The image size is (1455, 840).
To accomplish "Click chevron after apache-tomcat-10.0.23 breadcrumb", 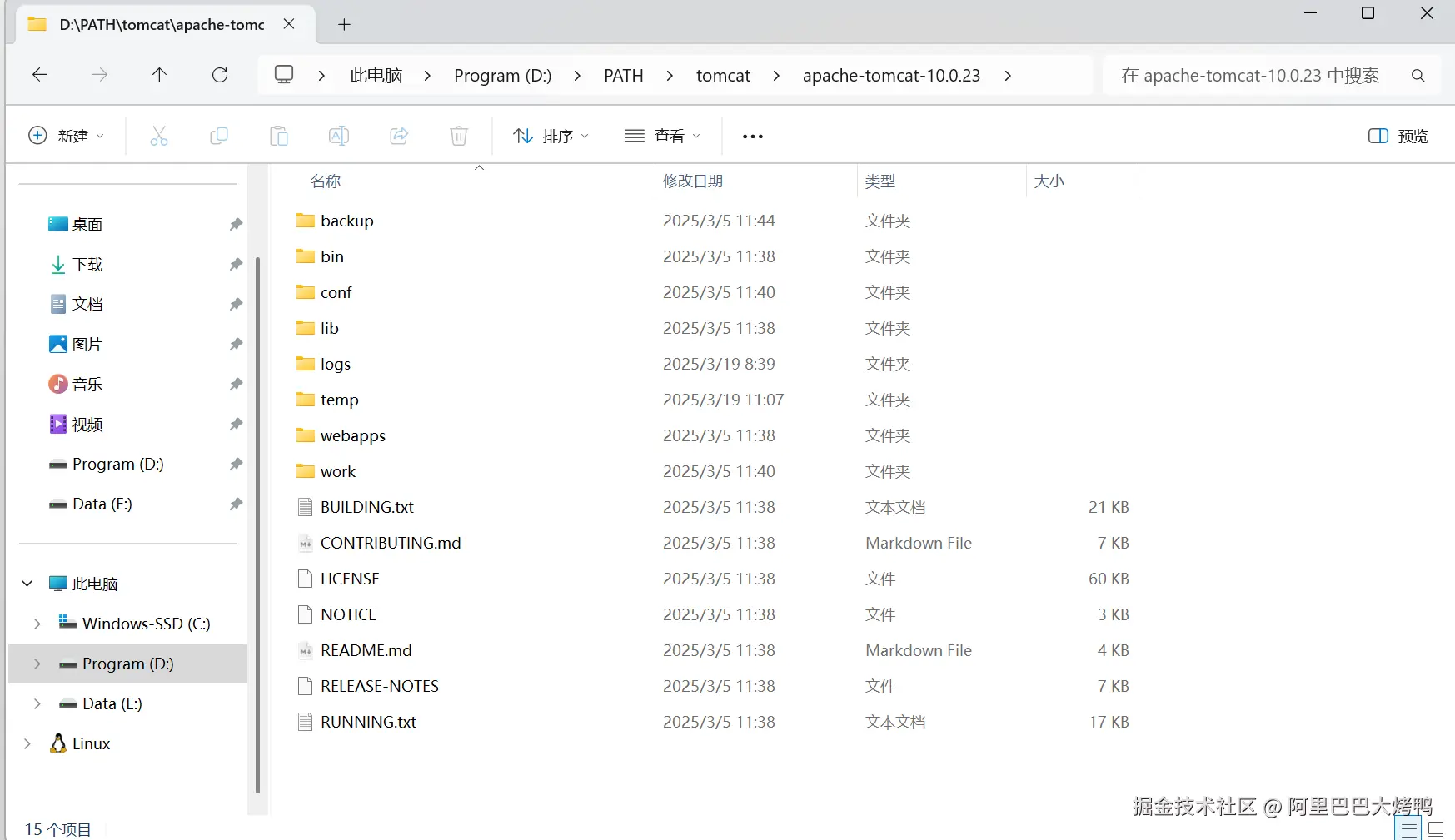I will [x=1008, y=76].
